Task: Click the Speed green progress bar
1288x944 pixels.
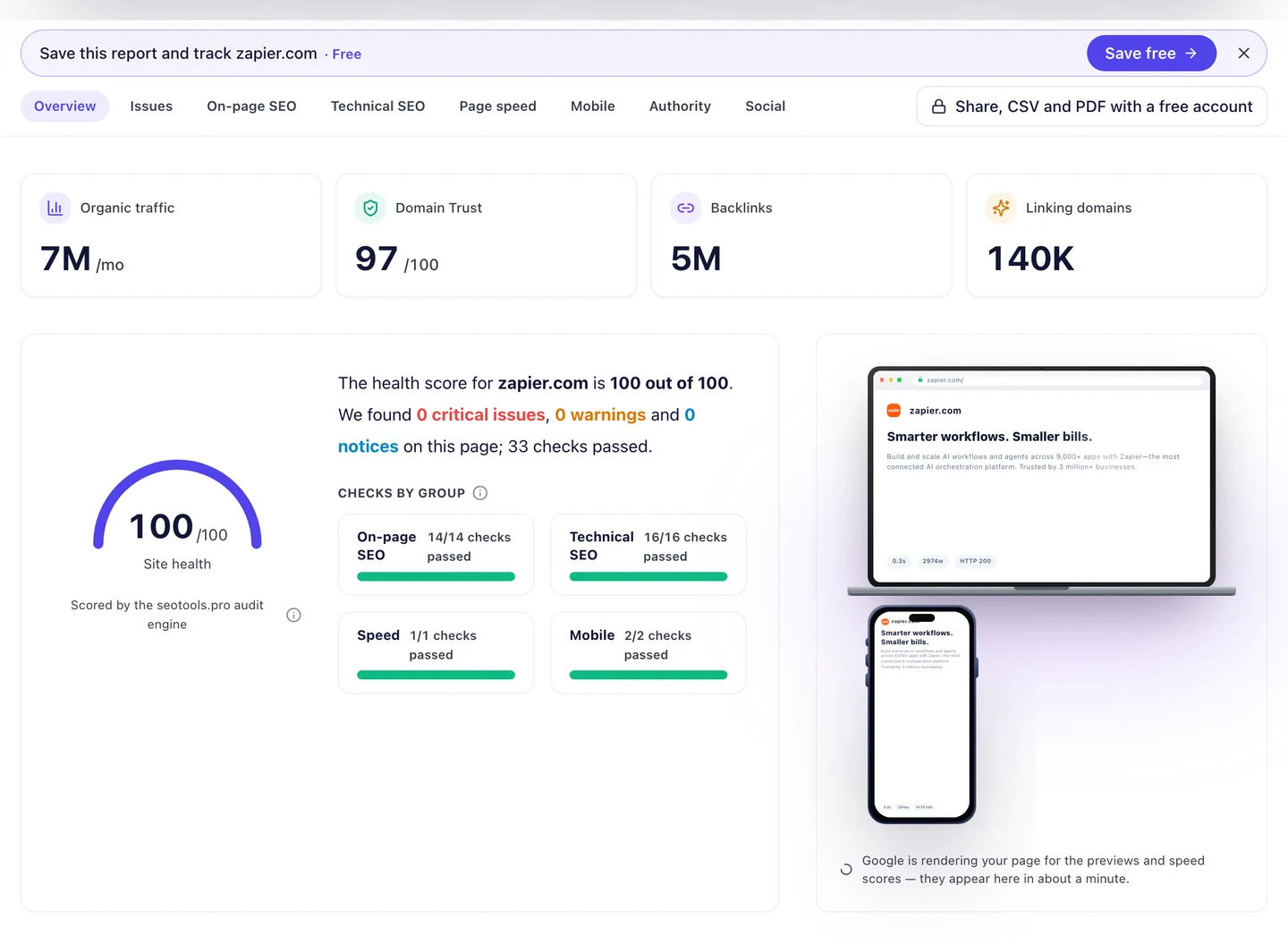Action: click(436, 676)
